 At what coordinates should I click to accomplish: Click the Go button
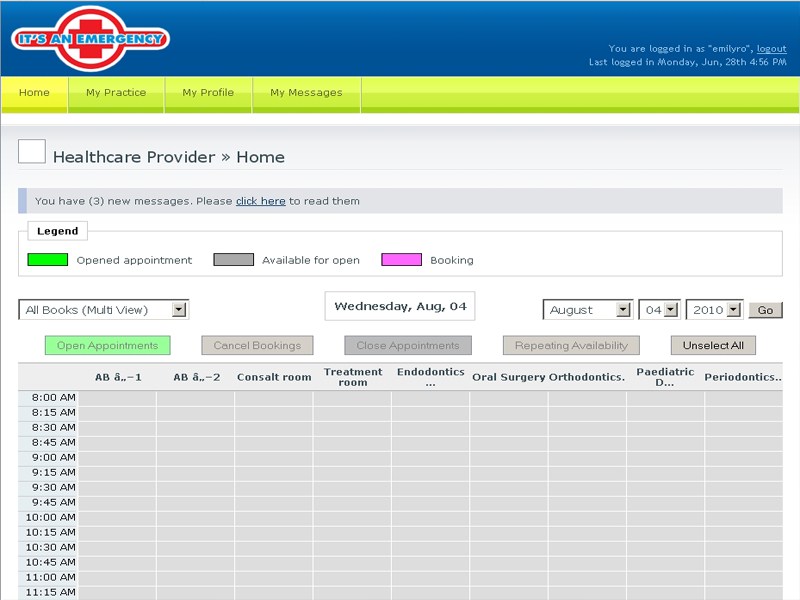[765, 310]
